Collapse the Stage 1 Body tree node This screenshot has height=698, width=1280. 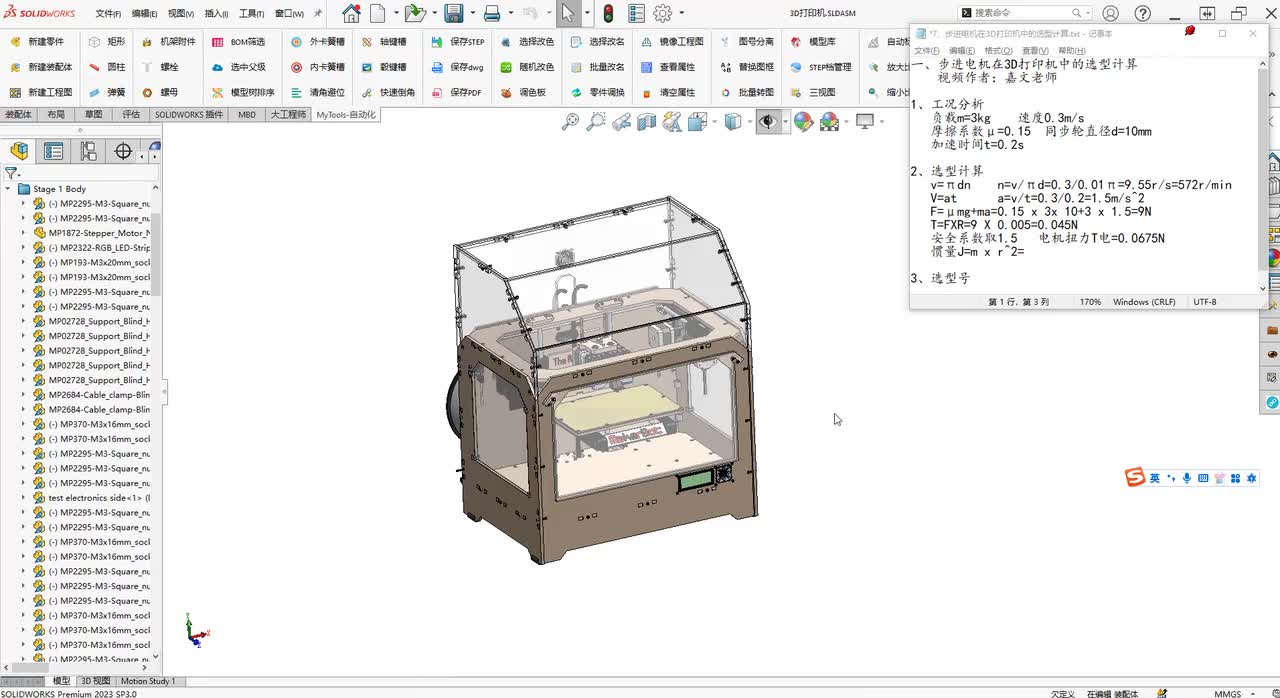pyautogui.click(x=8, y=189)
